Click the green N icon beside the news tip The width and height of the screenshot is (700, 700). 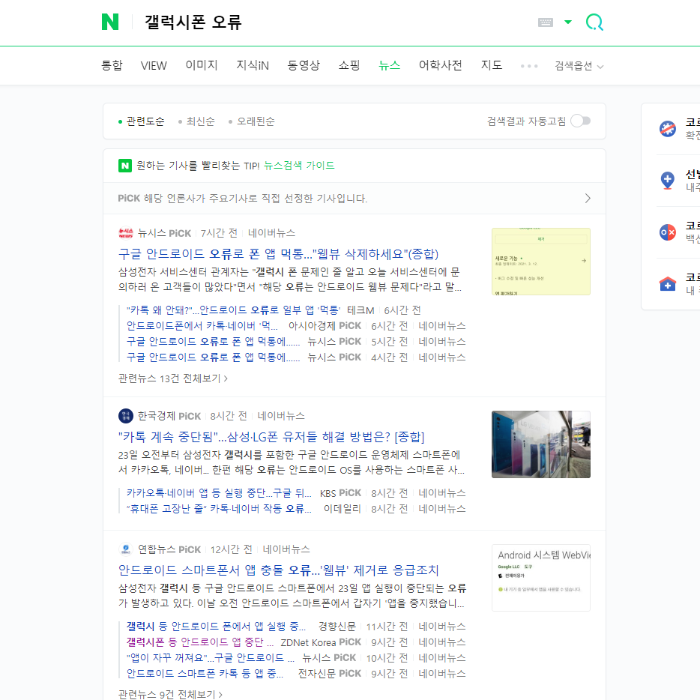tap(125, 166)
